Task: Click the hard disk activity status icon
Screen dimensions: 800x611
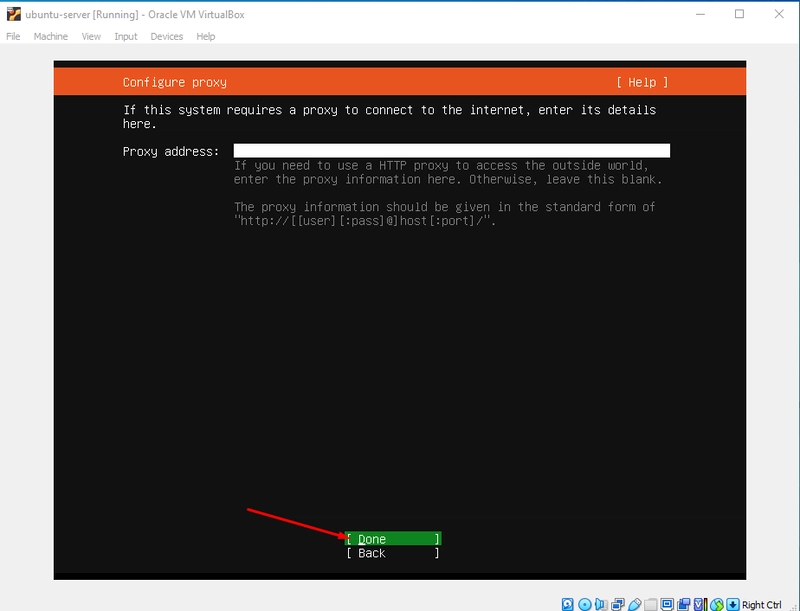Action: tap(567, 605)
